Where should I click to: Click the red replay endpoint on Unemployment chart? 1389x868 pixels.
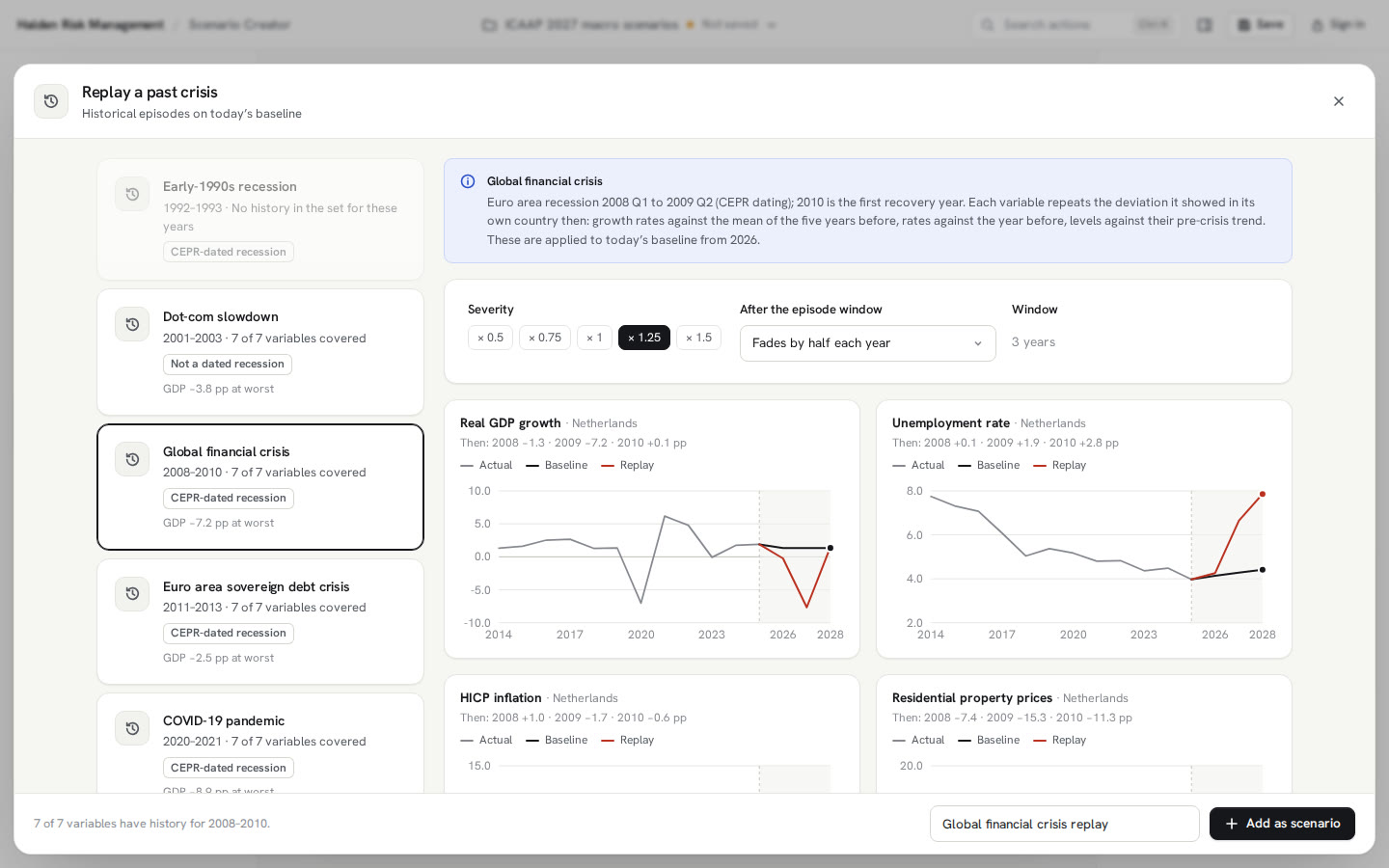pos(1263,494)
